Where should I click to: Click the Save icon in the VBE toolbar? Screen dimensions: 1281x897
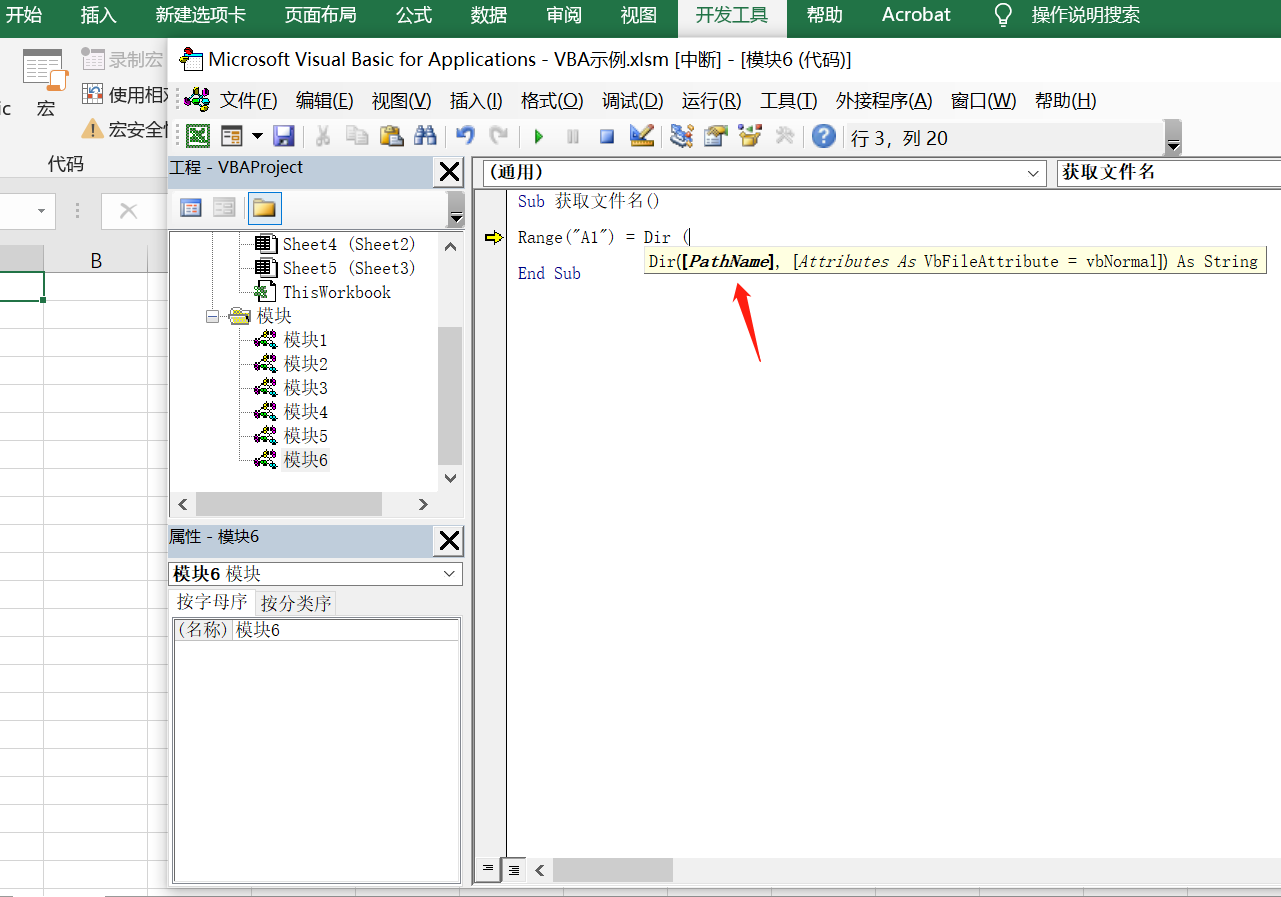(x=287, y=137)
